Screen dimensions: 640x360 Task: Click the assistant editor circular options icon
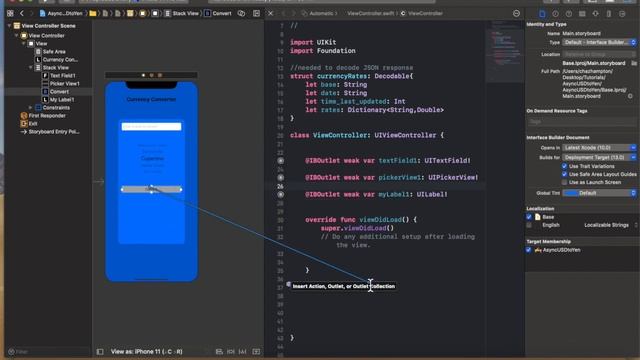516,13
